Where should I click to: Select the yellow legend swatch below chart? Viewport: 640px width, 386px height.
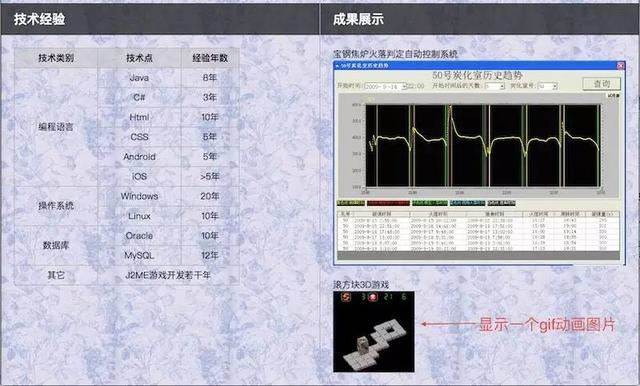351,203
